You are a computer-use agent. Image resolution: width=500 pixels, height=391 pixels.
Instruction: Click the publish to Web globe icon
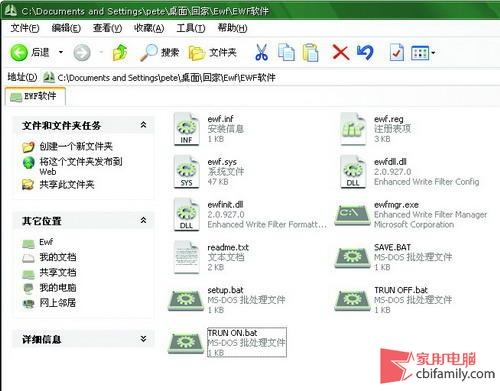pyautogui.click(x=29, y=163)
